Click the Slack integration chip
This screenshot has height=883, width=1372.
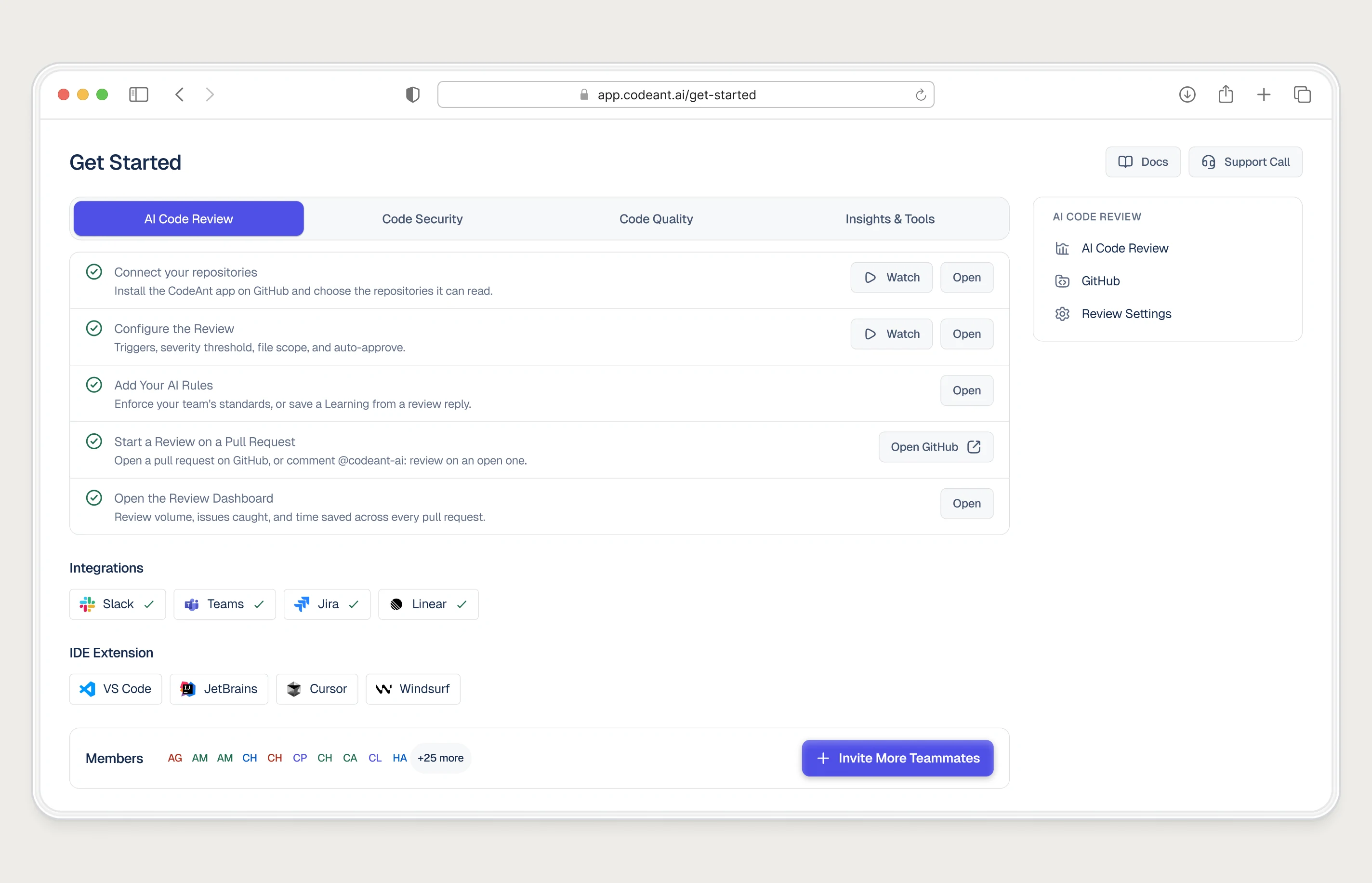(x=118, y=604)
